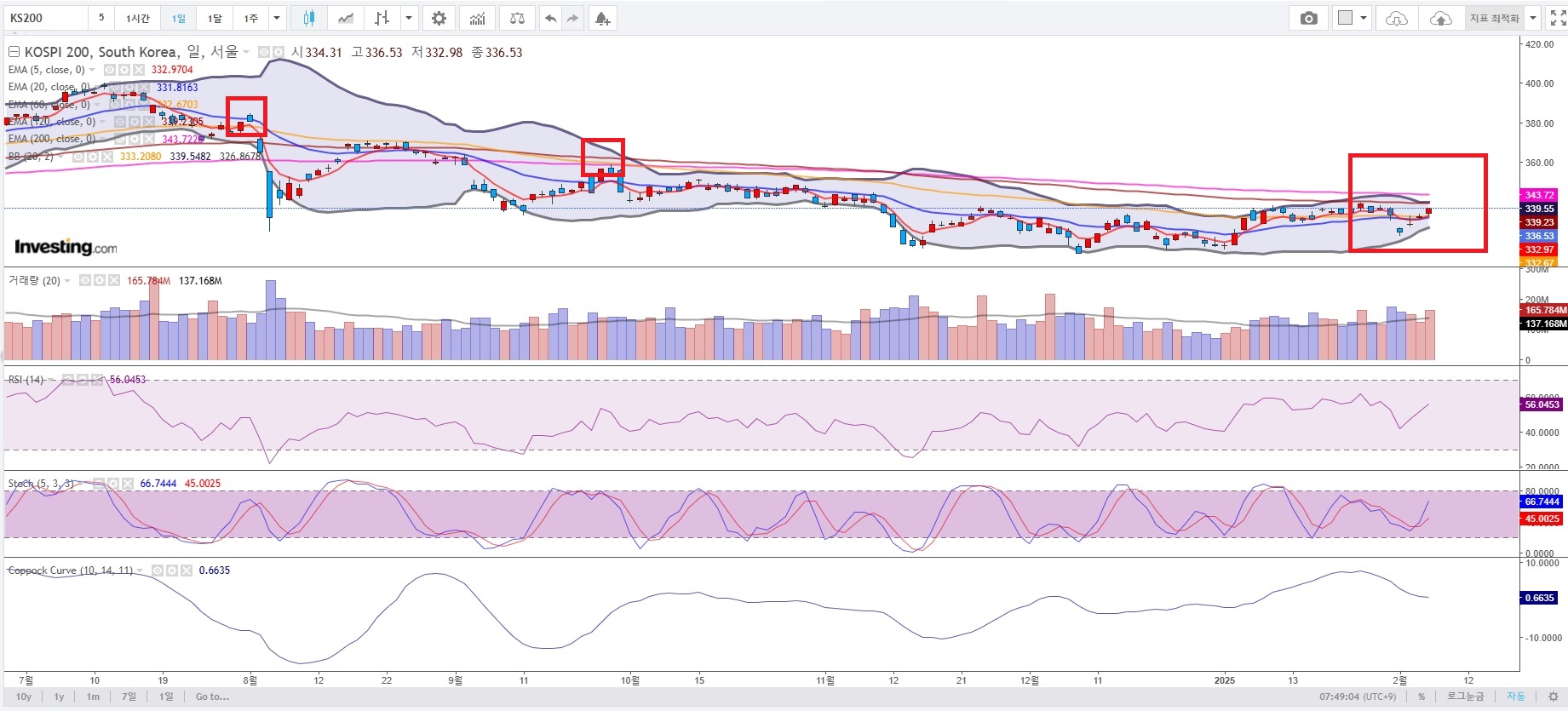Expand the KOSPI 200 title dropdown arrow

coord(246,52)
